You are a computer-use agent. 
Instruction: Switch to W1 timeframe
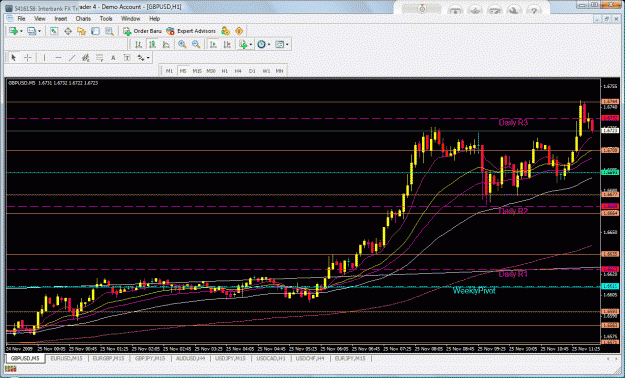pos(266,71)
